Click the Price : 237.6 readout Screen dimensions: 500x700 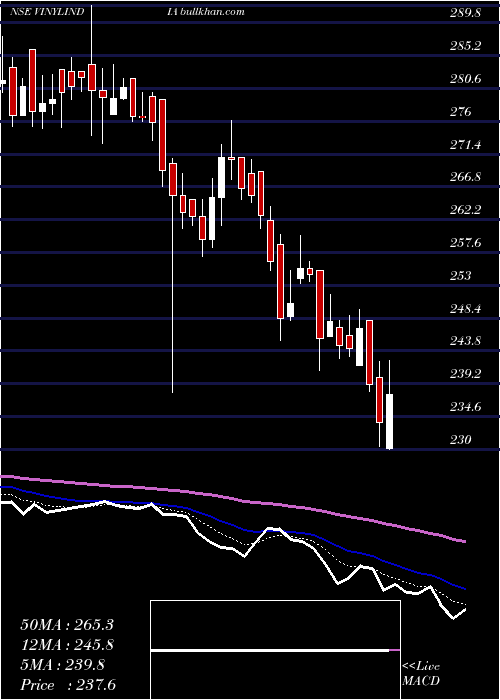click(68, 685)
